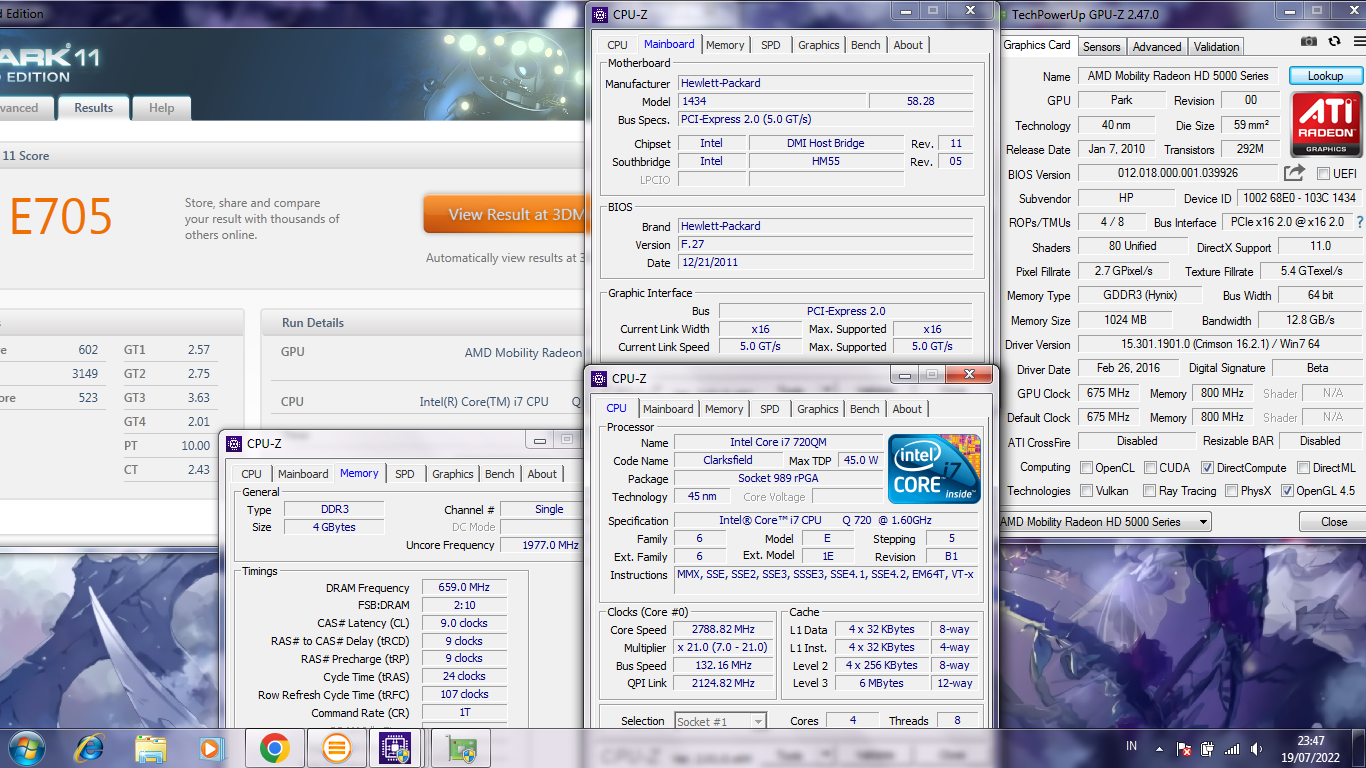1366x768 pixels.
Task: Toggle the PhysX checkbox
Action: coord(1232,491)
